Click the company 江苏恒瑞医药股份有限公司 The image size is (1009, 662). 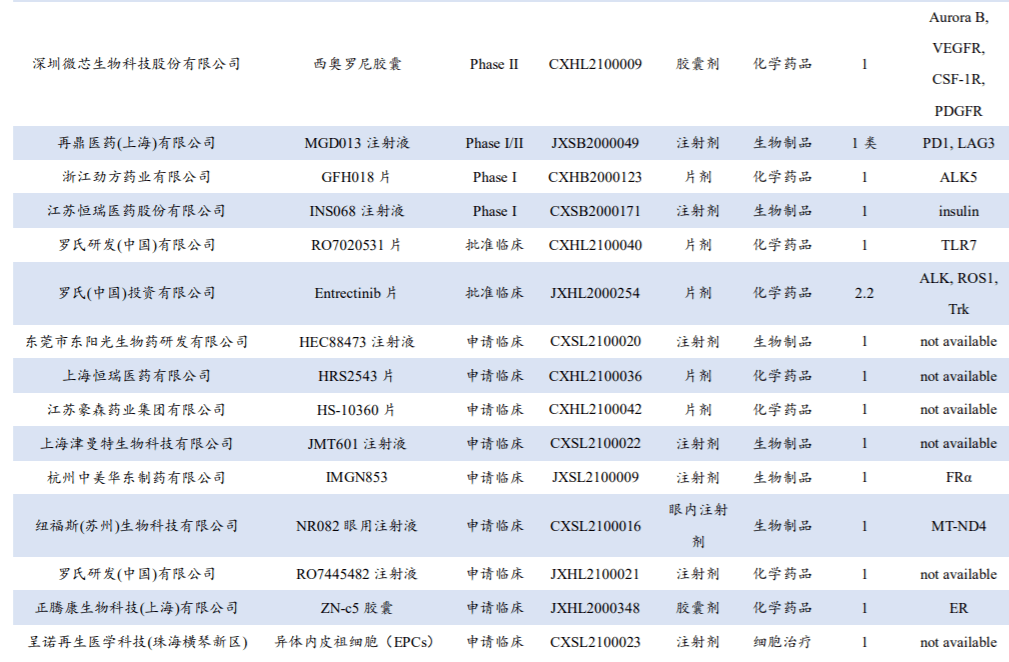coord(136,211)
